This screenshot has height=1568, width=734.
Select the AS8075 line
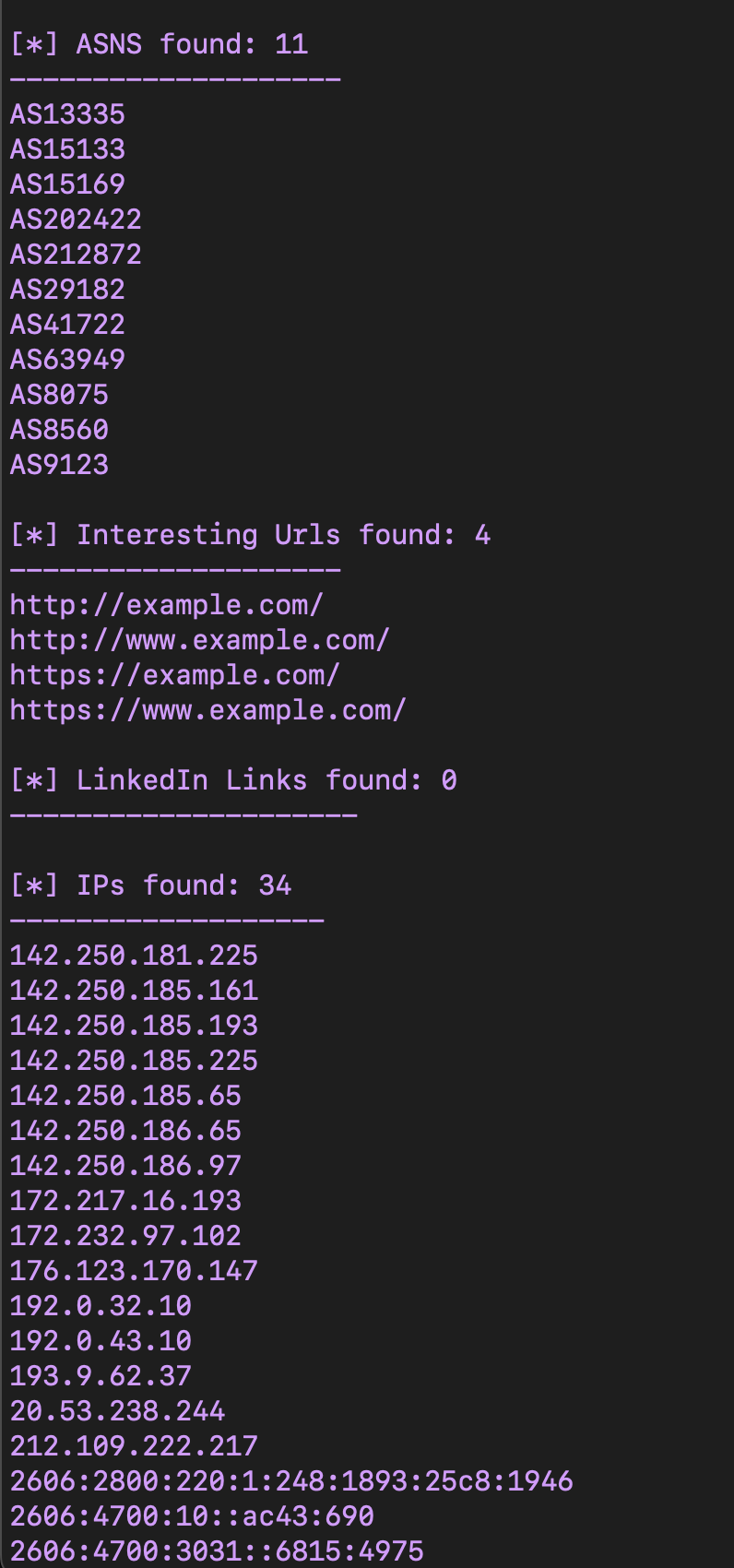[x=59, y=395]
